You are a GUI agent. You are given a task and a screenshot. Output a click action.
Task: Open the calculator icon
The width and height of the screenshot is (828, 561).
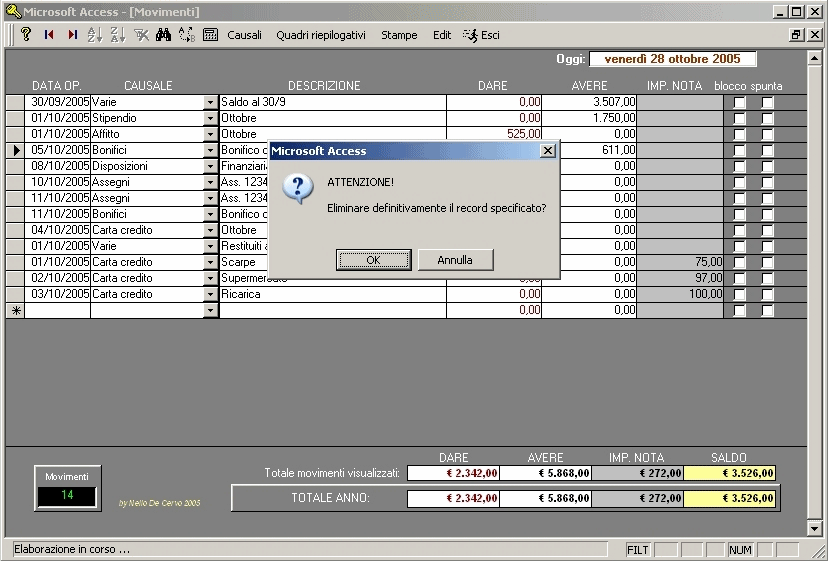(x=210, y=34)
